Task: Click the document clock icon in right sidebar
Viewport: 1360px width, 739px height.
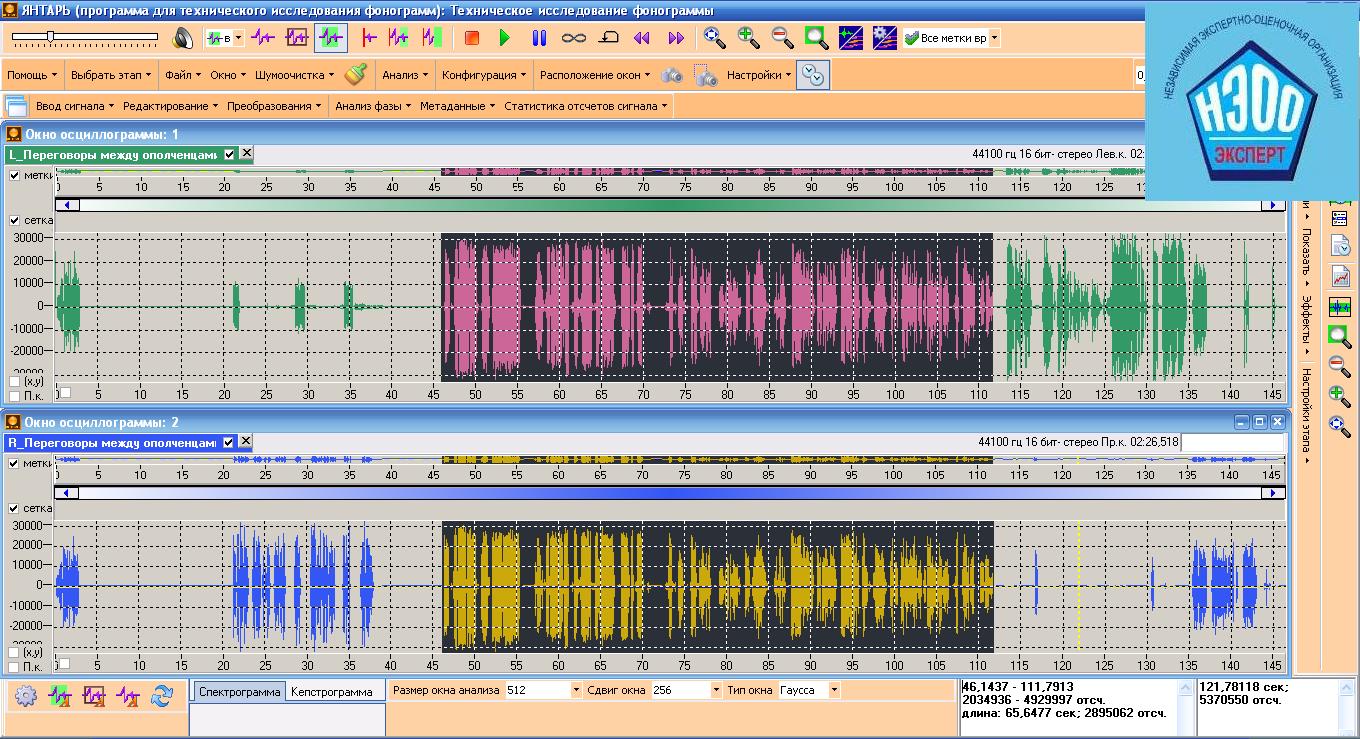Action: [x=1340, y=245]
